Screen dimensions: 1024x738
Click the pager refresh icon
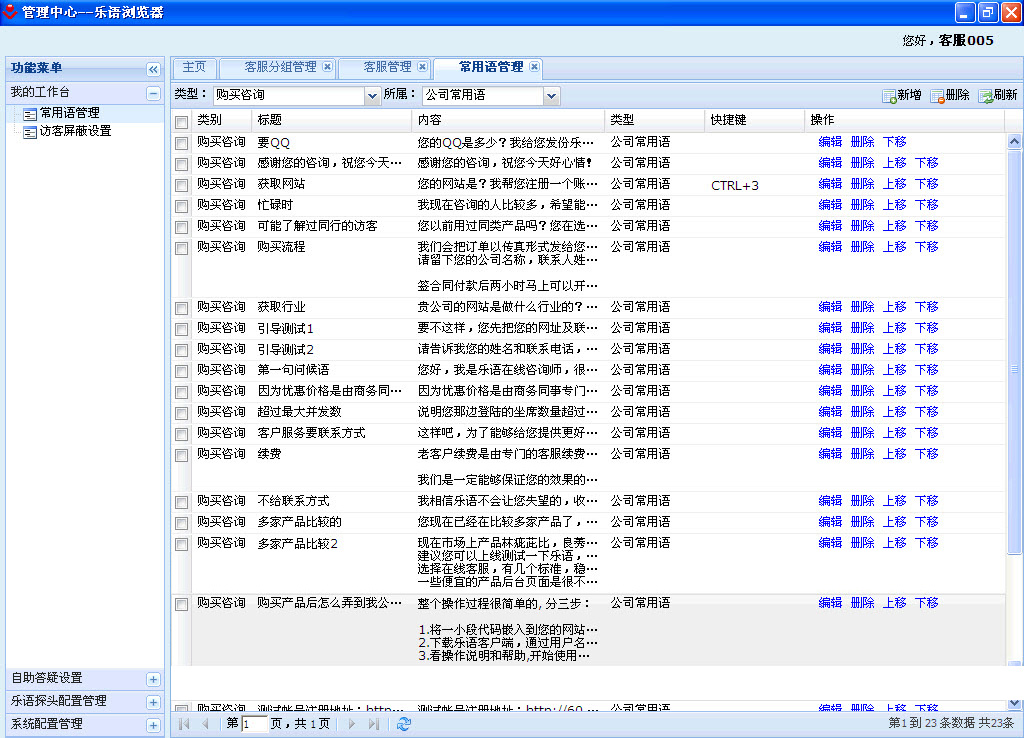tap(403, 724)
